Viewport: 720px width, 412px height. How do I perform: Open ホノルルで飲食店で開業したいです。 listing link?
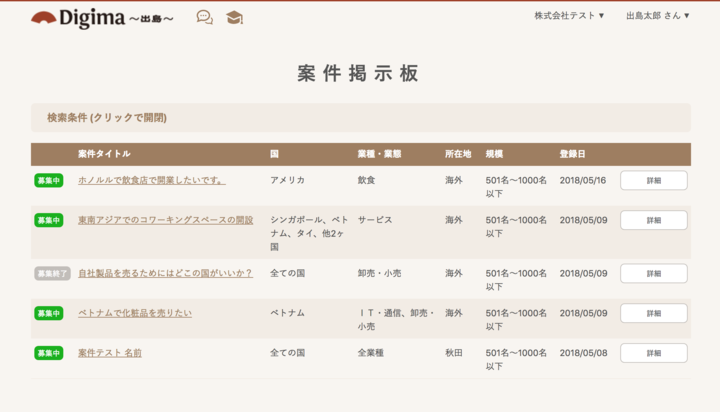(151, 181)
